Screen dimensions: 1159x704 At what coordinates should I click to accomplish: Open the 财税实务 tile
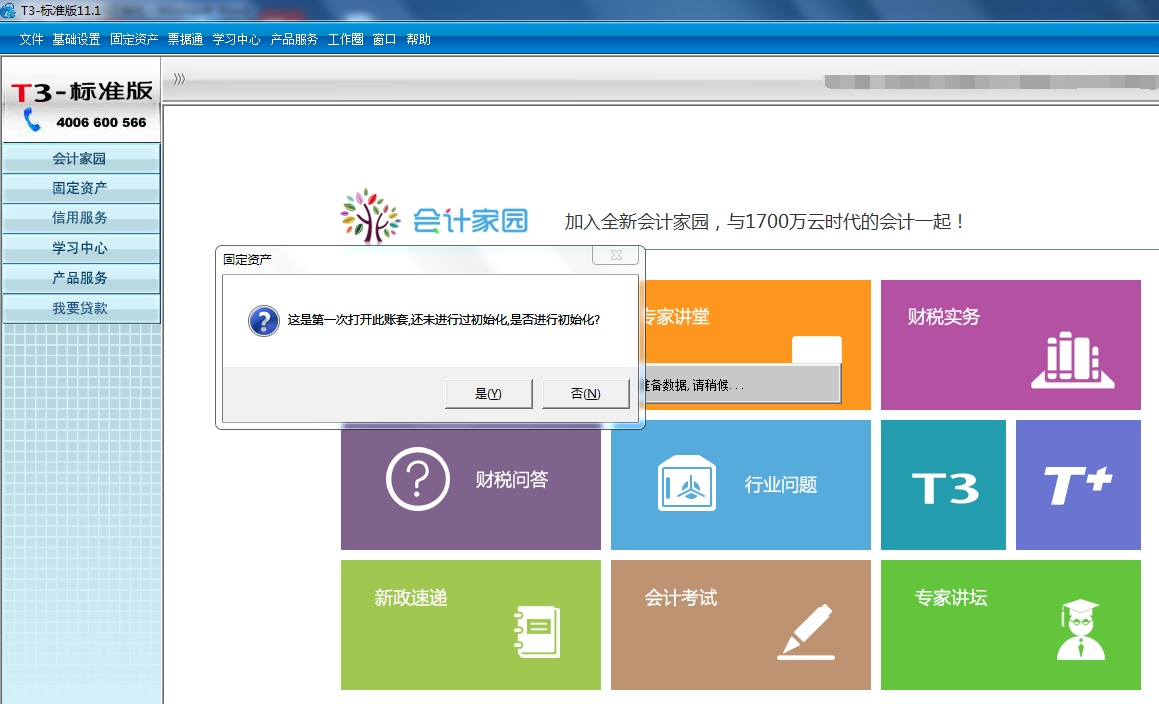(x=1011, y=345)
